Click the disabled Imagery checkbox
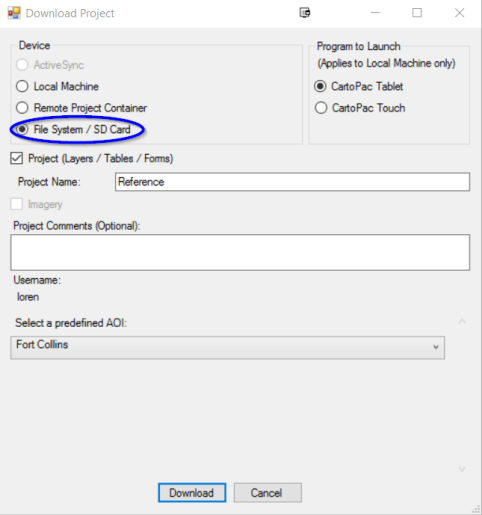 17,204
